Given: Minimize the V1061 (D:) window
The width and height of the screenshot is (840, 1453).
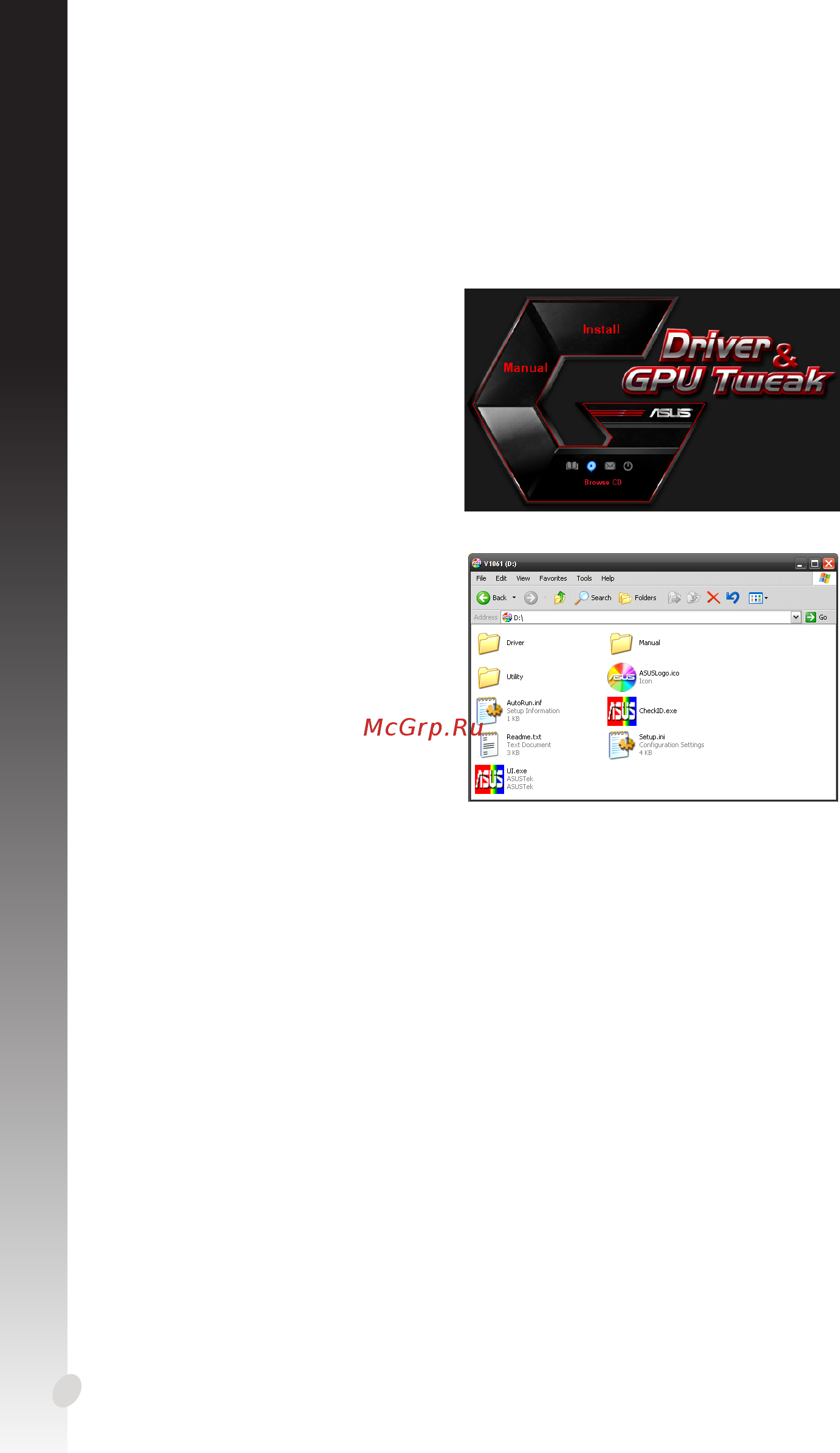Looking at the screenshot, I should [x=801, y=564].
